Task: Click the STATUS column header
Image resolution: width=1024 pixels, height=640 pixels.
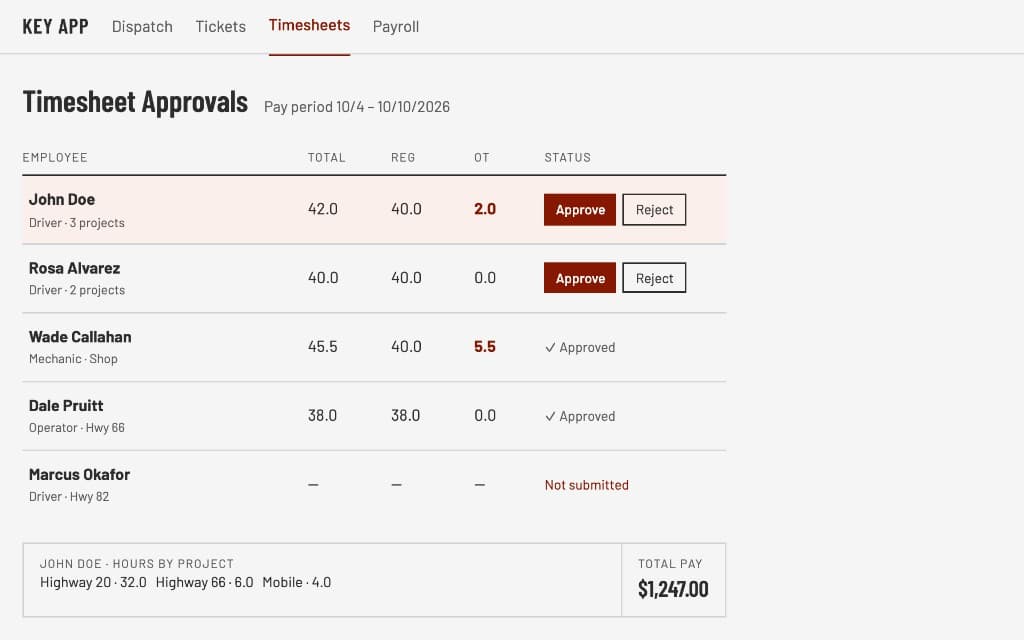Action: point(568,157)
